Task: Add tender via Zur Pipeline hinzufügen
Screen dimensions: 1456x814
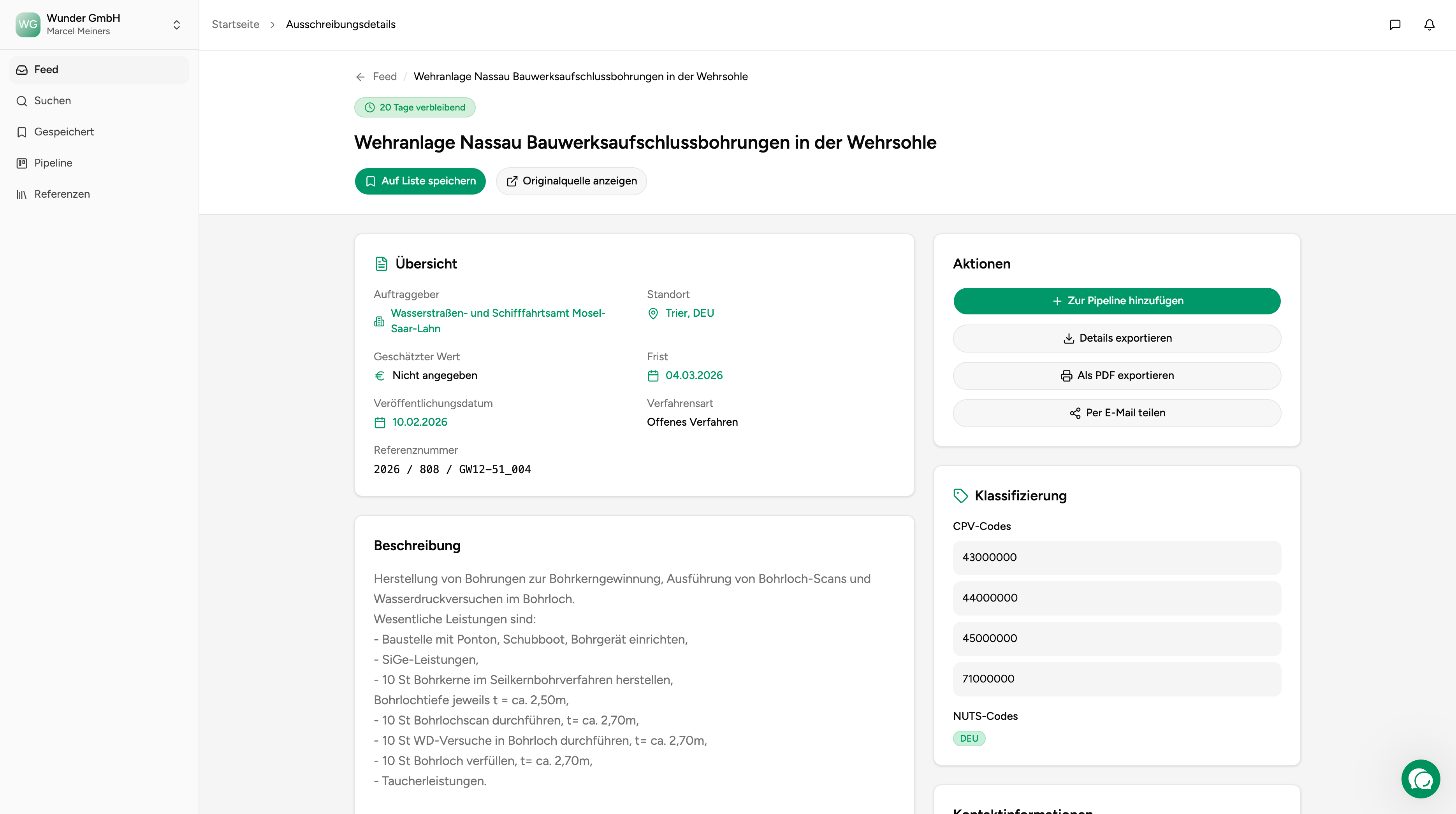Action: (x=1116, y=300)
